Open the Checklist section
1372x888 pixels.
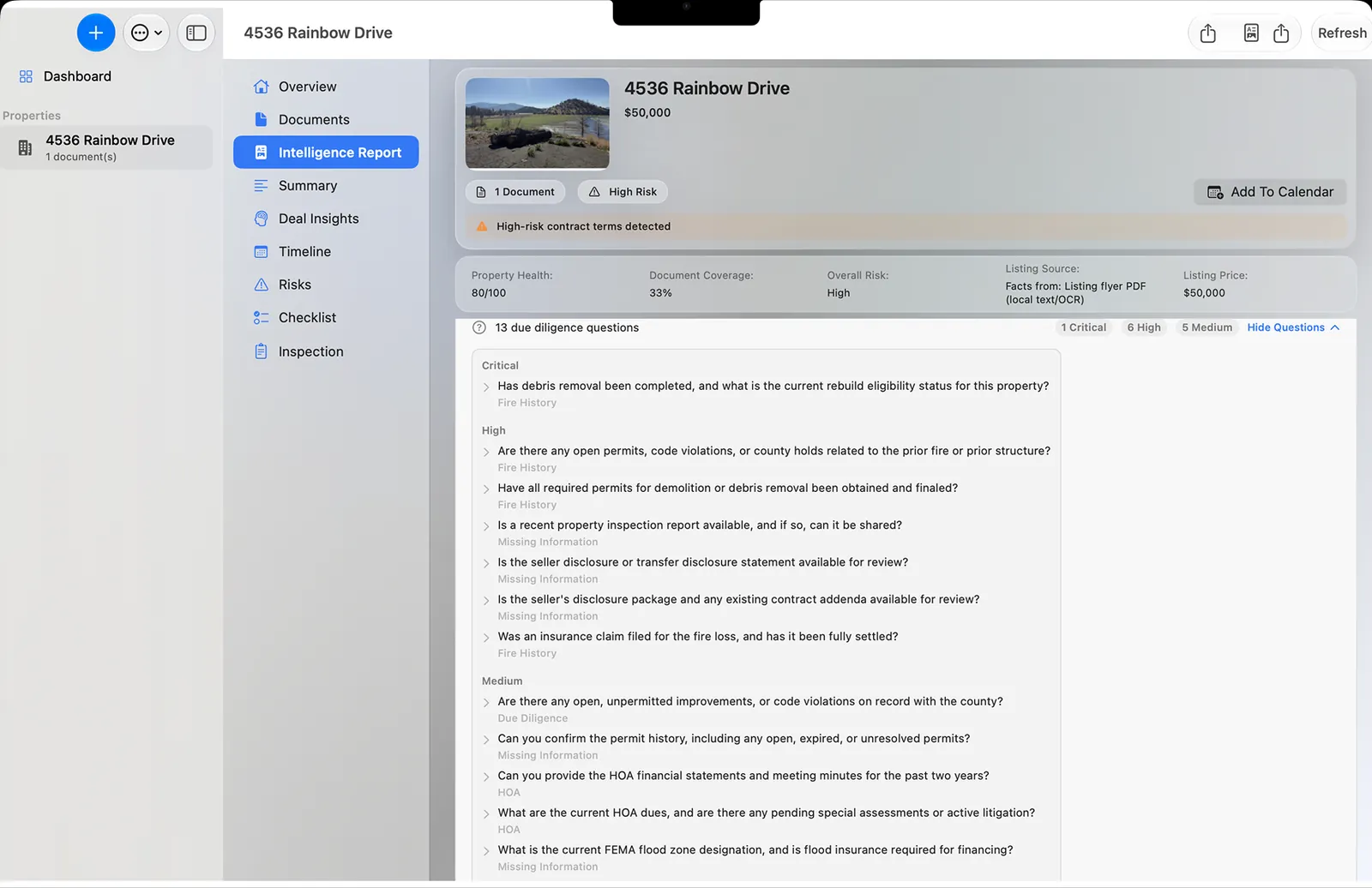[x=307, y=317]
